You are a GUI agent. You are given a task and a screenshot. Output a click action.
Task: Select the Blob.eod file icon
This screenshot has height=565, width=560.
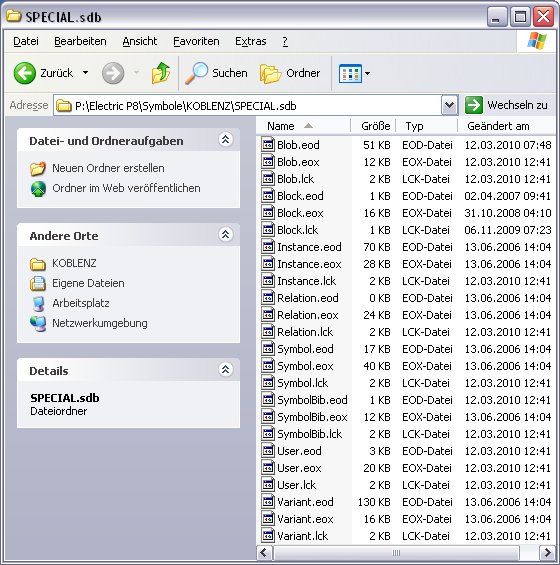[268, 144]
